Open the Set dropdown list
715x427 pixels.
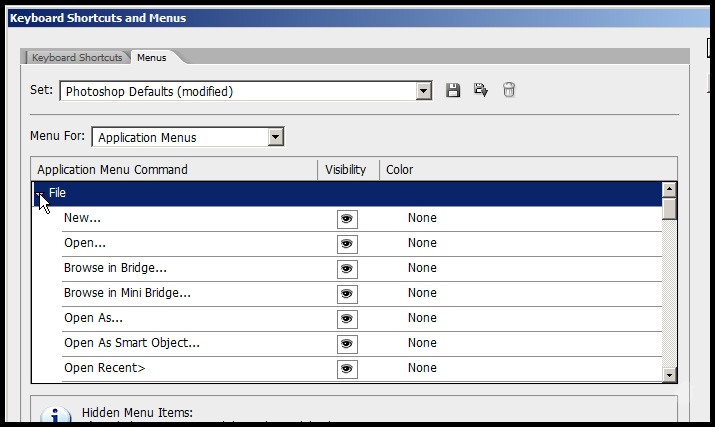coord(424,91)
